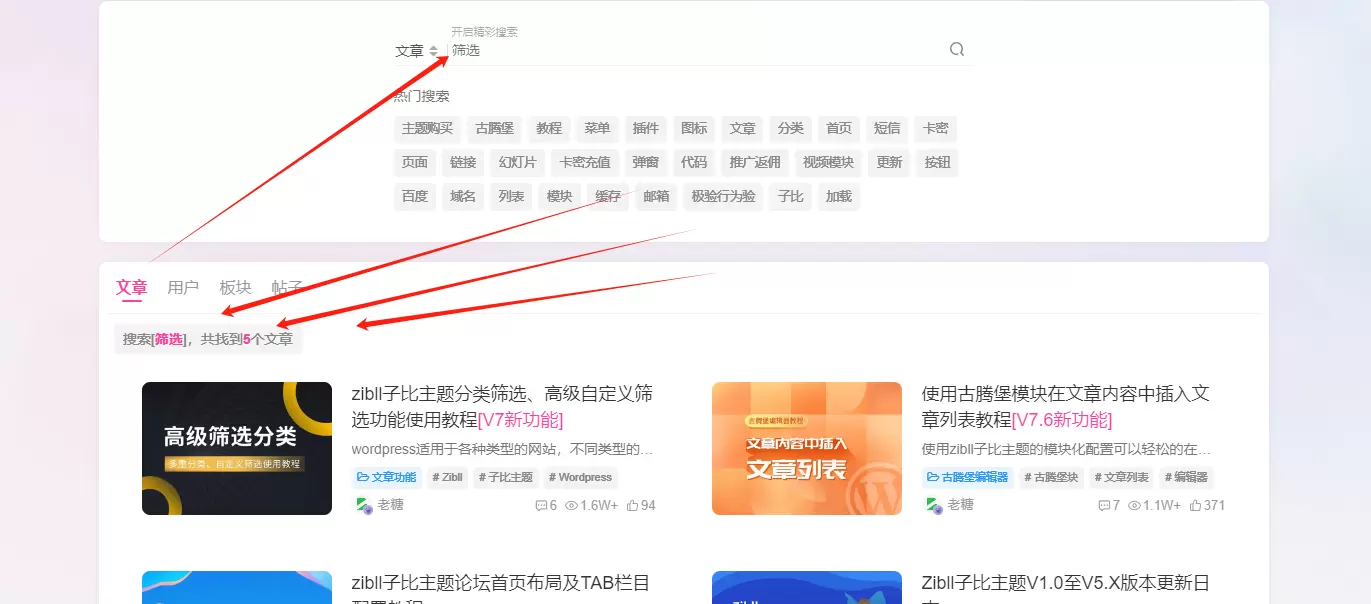The image size is (1371, 604).
Task: Select hot search tag 主题购买
Action: point(427,129)
